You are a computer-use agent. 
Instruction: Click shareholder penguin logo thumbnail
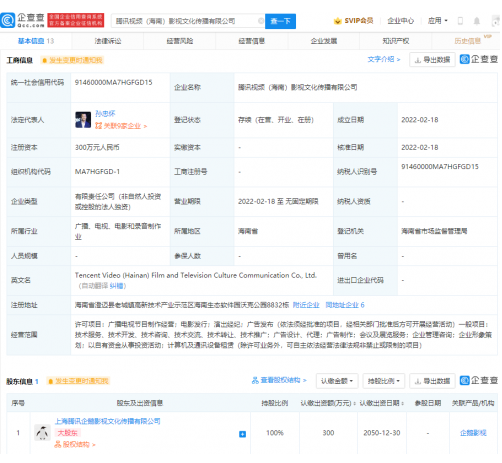pos(42,433)
